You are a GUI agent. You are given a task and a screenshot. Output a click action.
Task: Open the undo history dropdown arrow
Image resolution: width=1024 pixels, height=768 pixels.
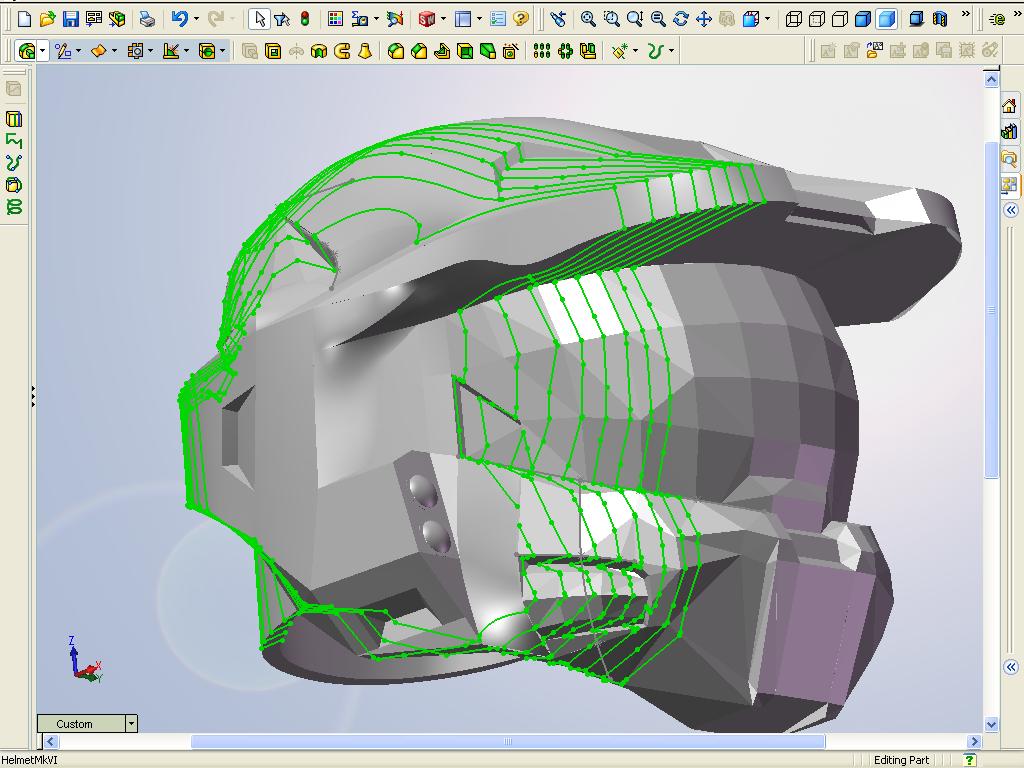[x=196, y=19]
